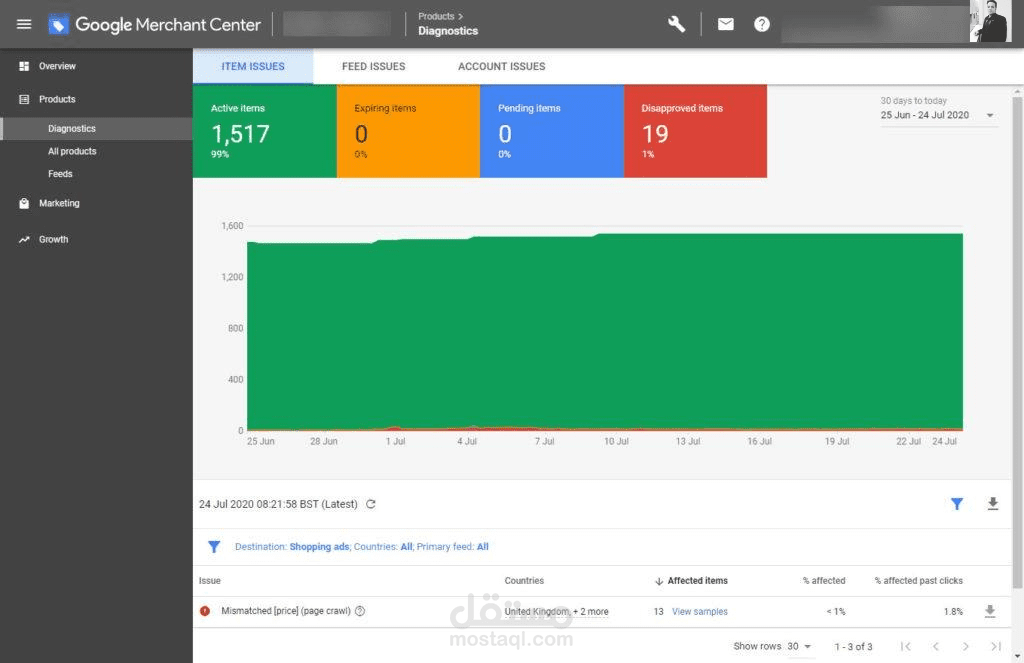Click the View samples link
The image size is (1024, 663).
coord(699,611)
